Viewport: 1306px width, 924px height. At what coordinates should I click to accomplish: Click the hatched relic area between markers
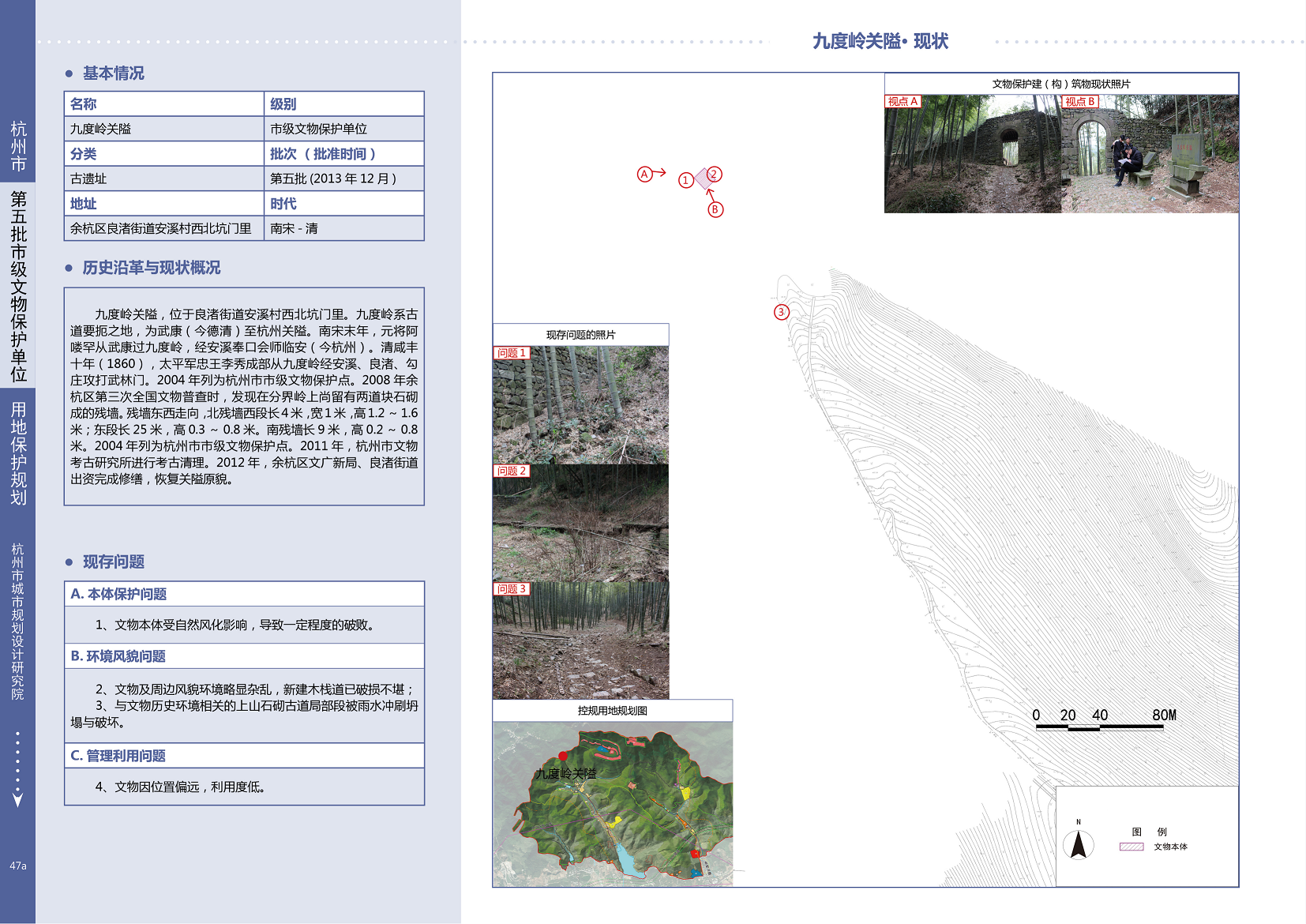coord(702,178)
